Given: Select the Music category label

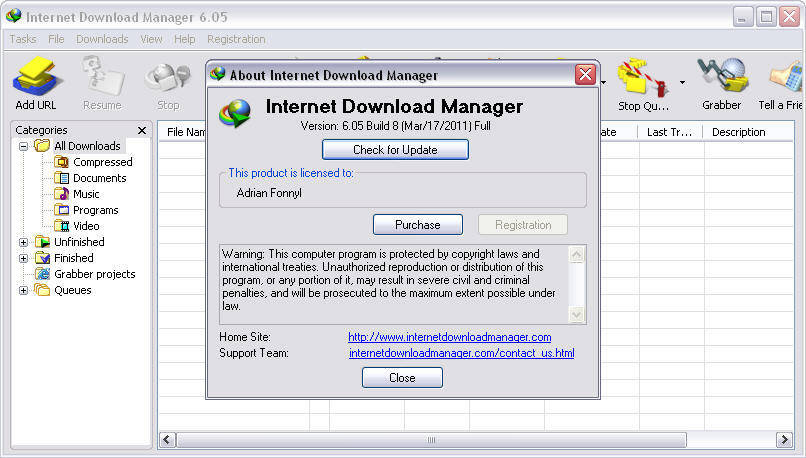Looking at the screenshot, I should [x=86, y=194].
